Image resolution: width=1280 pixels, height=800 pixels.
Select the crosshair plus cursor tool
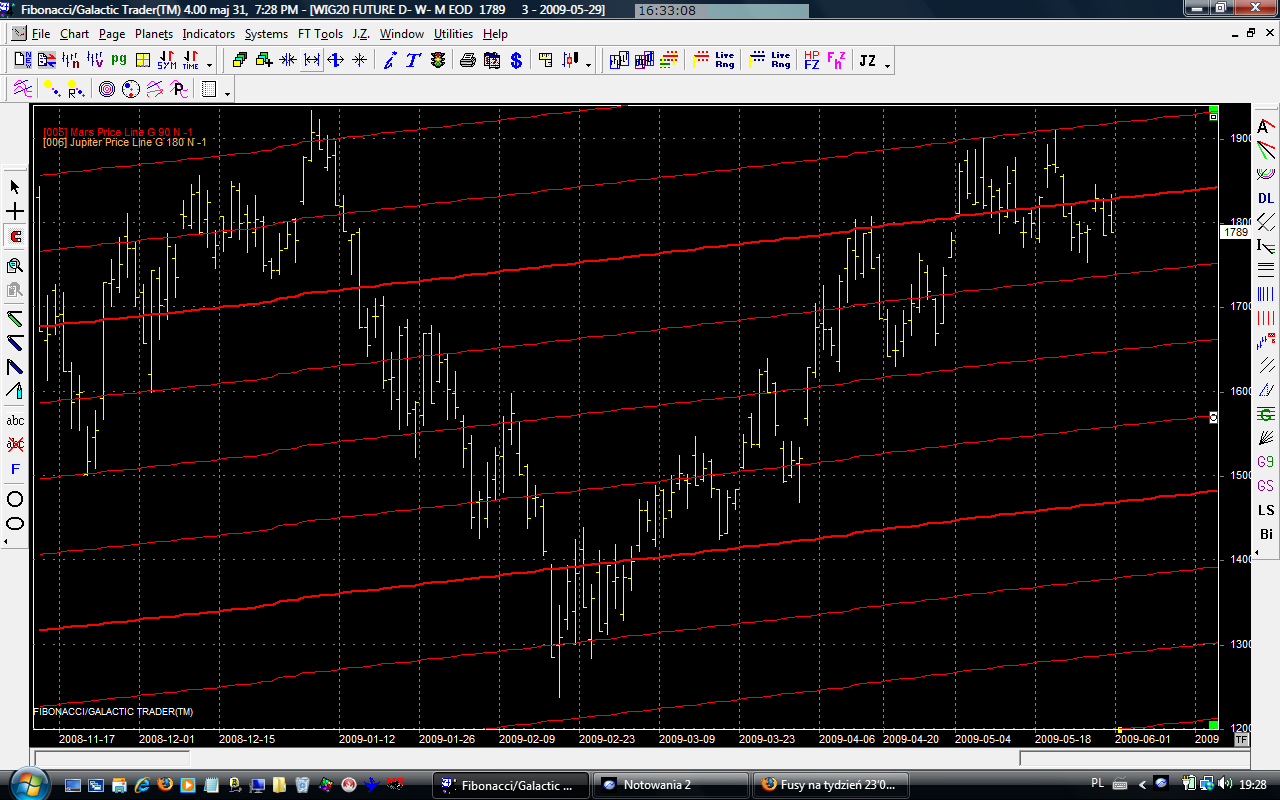tap(15, 212)
